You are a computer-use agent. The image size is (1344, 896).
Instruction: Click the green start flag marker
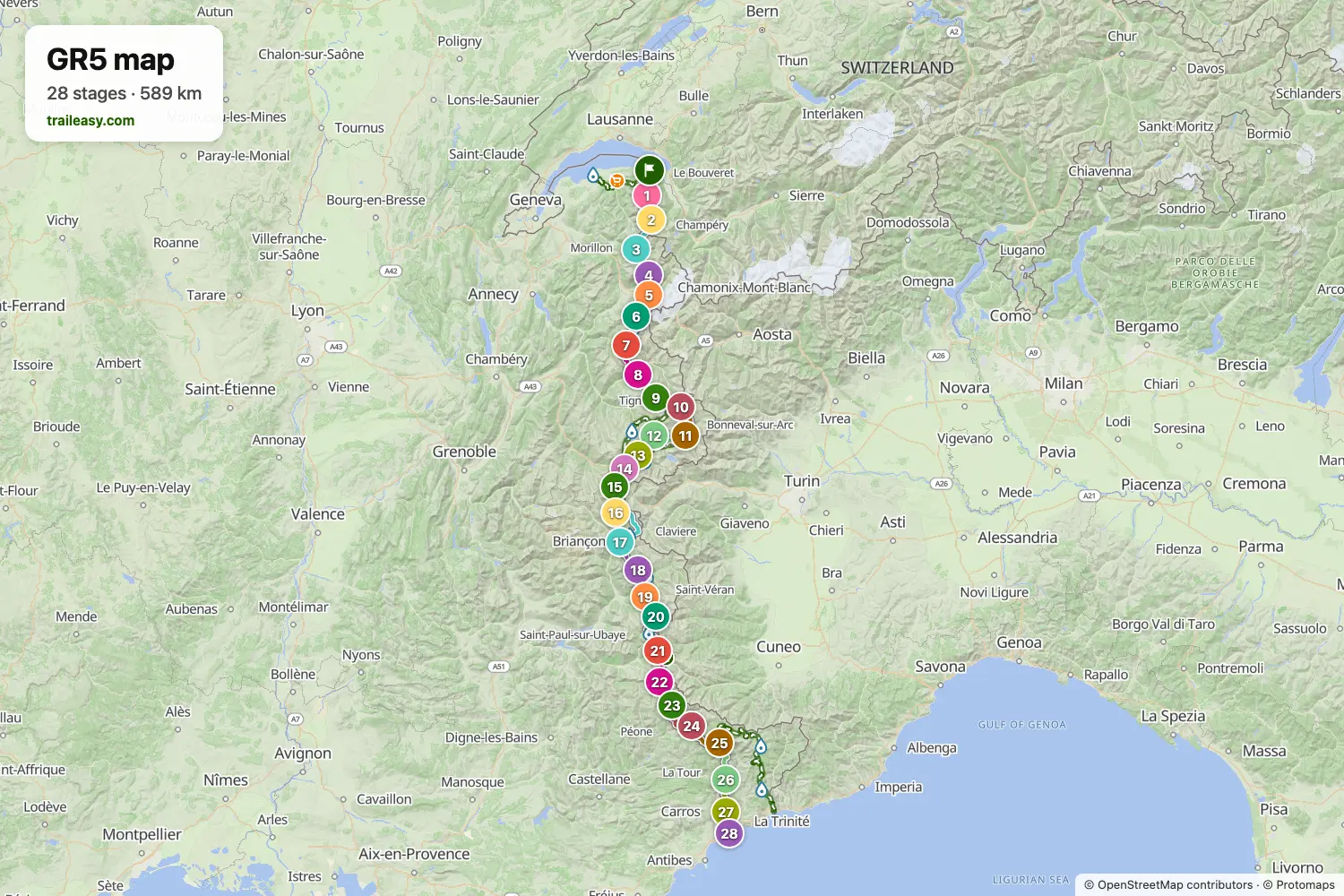tap(649, 169)
